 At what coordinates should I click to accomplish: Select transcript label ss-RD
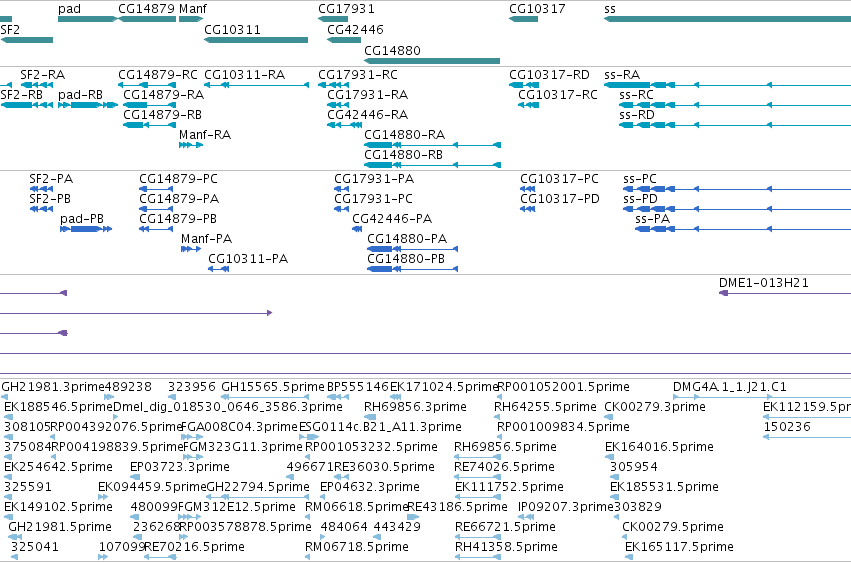point(637,114)
